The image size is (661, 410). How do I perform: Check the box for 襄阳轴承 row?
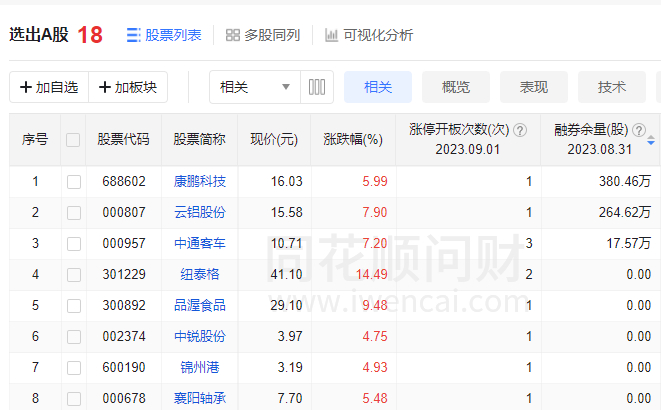74,399
